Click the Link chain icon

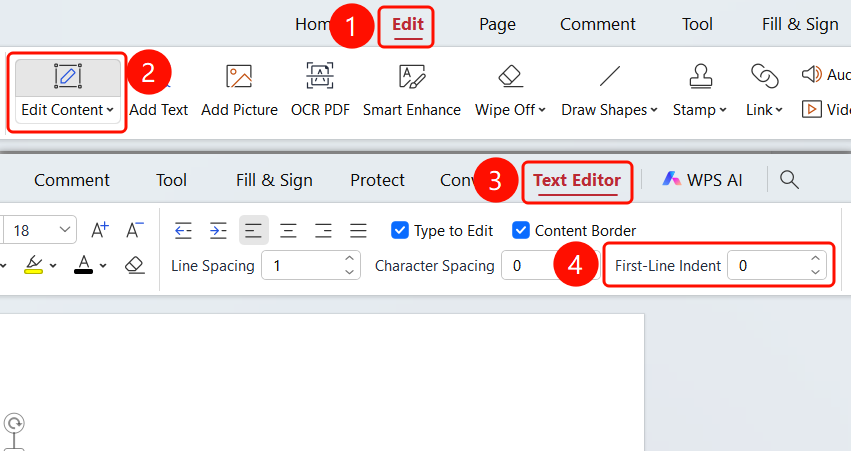point(765,76)
